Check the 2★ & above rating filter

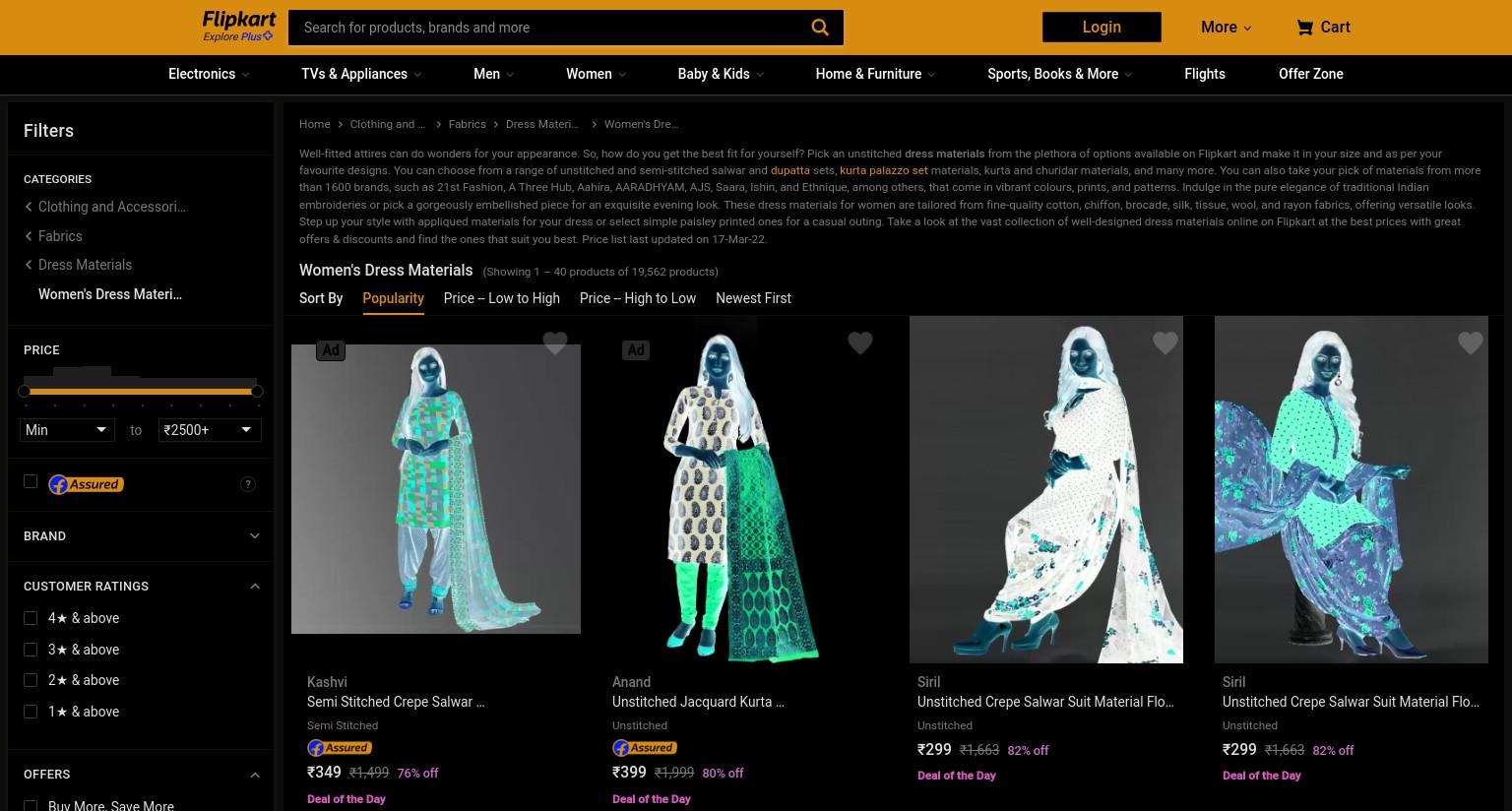pyautogui.click(x=31, y=680)
